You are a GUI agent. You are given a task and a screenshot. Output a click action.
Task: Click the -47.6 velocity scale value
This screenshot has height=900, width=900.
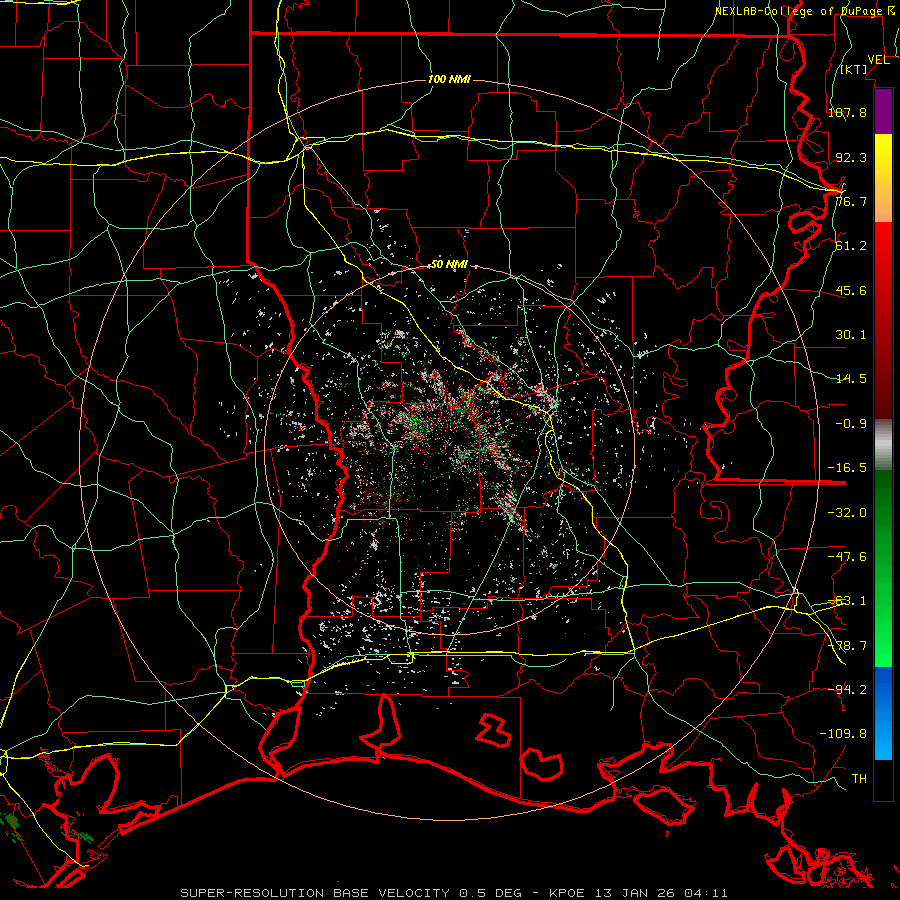pyautogui.click(x=847, y=557)
